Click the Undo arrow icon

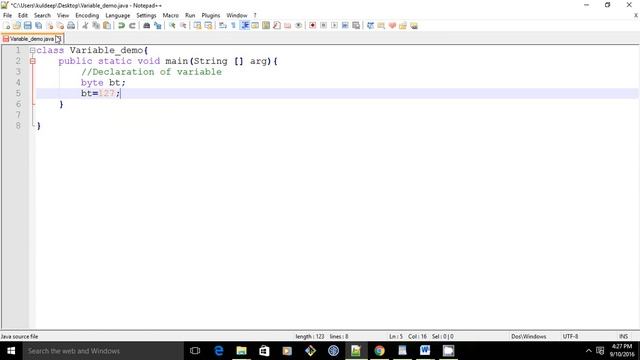coord(121,25)
